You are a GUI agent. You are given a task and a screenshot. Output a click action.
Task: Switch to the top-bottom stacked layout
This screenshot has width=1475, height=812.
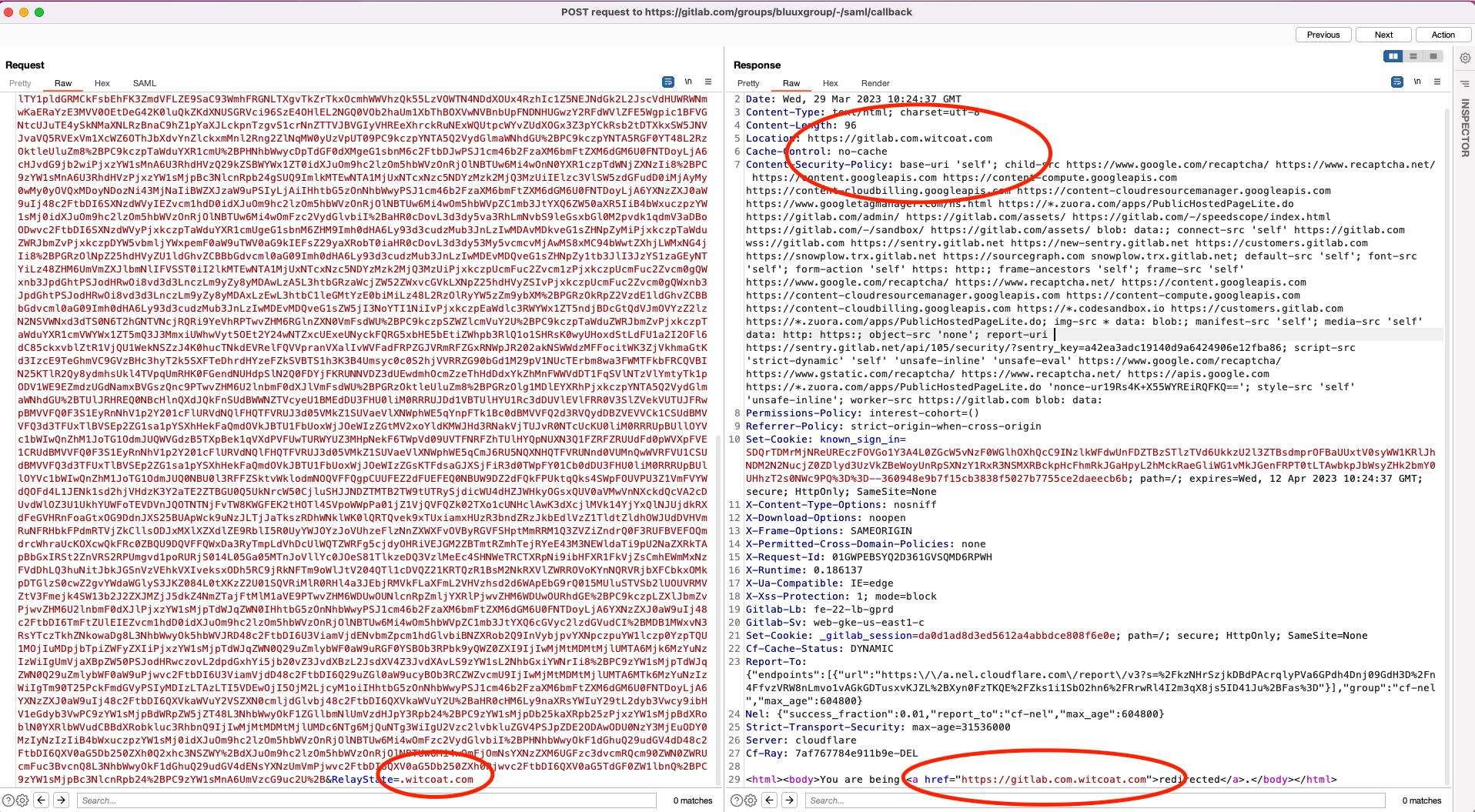(x=1413, y=56)
